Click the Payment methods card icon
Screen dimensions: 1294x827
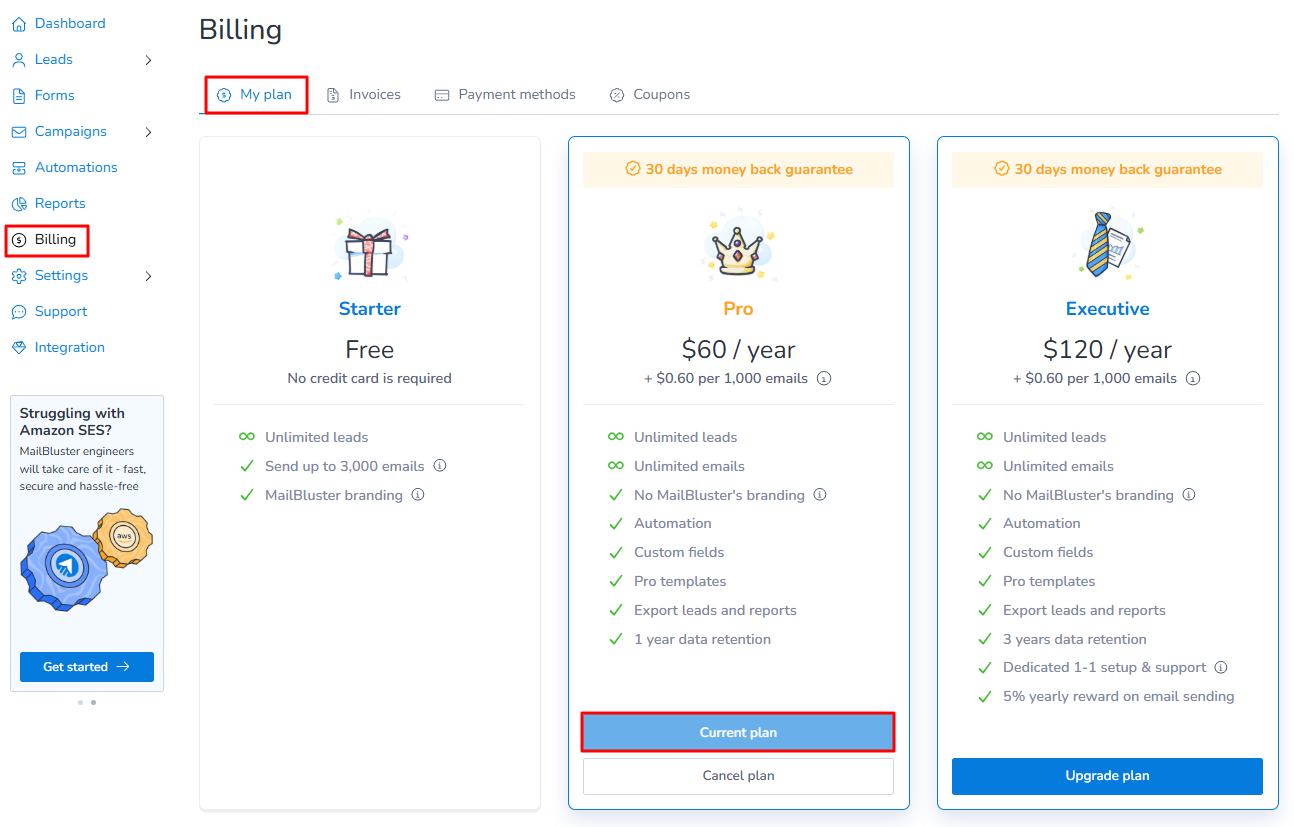click(x=442, y=95)
